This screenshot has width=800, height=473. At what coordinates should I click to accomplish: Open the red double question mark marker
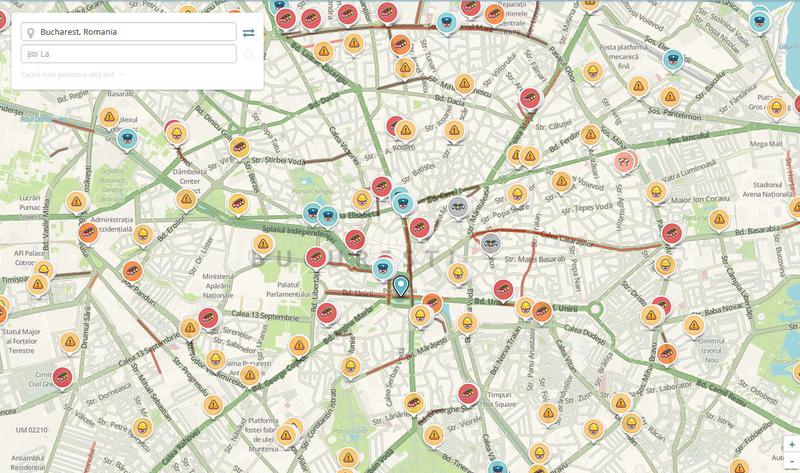(x=626, y=160)
